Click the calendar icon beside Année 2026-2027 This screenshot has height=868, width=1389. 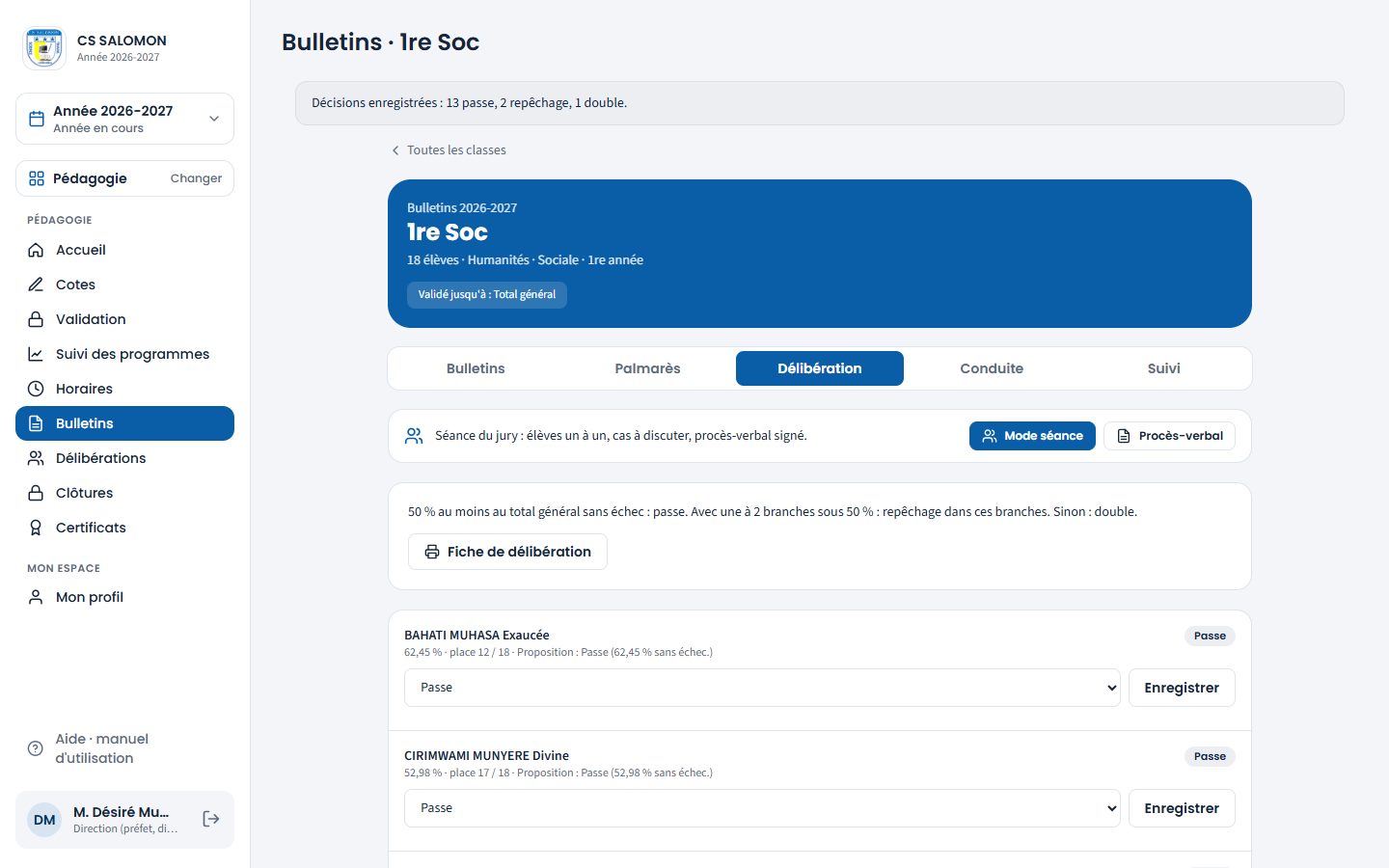pos(37,119)
